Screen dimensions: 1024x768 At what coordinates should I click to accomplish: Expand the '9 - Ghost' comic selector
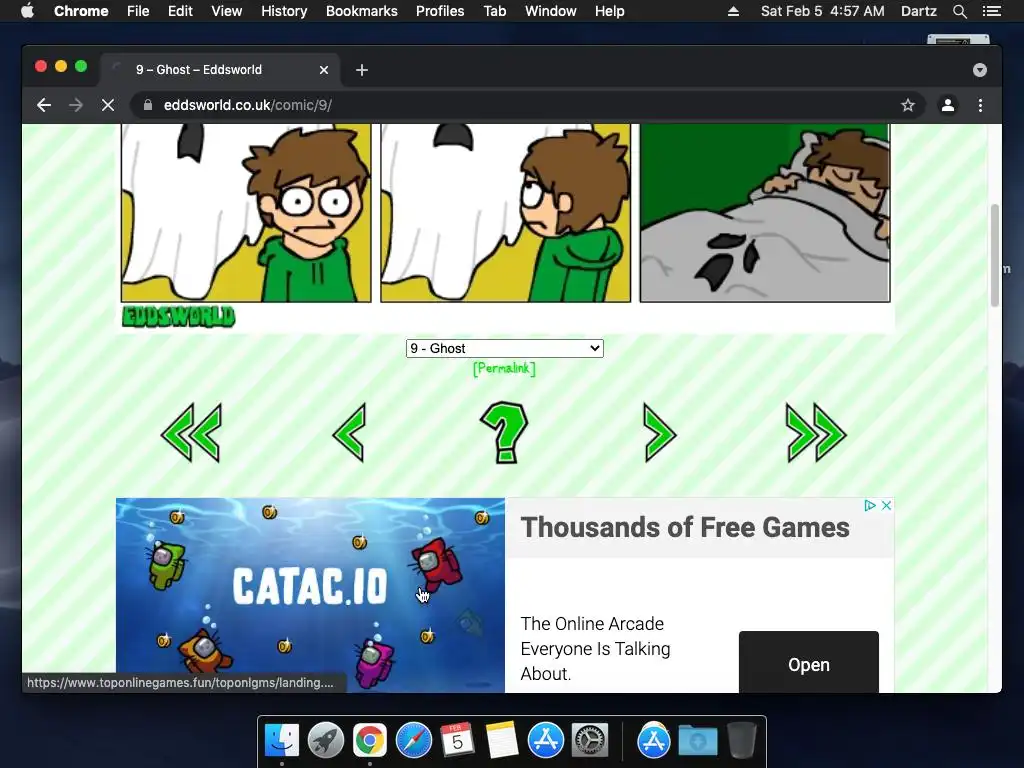504,348
